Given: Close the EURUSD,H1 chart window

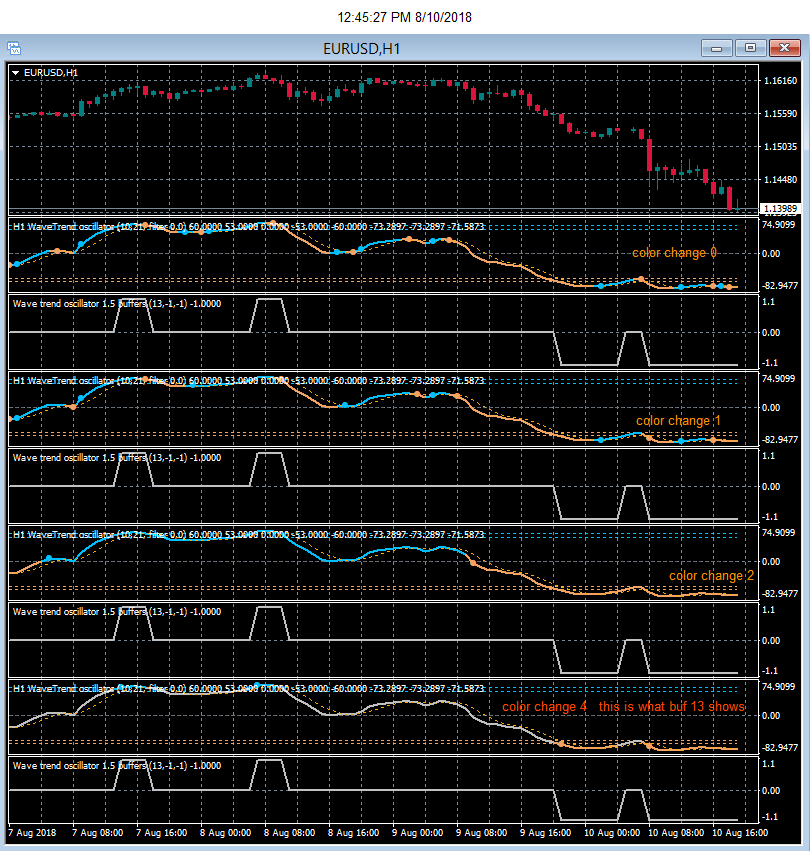Looking at the screenshot, I should pyautogui.click(x=784, y=48).
